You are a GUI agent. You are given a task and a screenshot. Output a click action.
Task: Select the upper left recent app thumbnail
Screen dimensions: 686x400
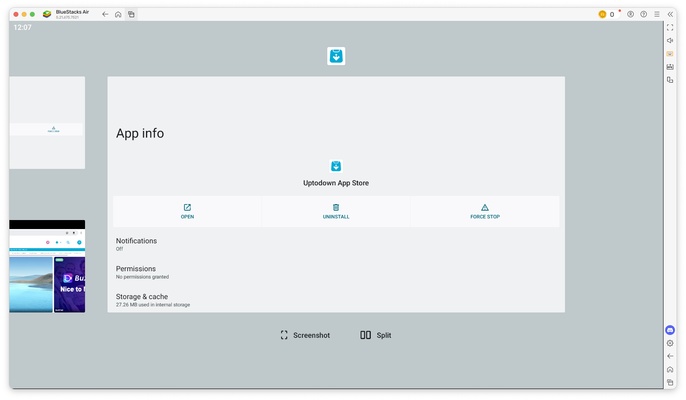[x=47, y=123]
